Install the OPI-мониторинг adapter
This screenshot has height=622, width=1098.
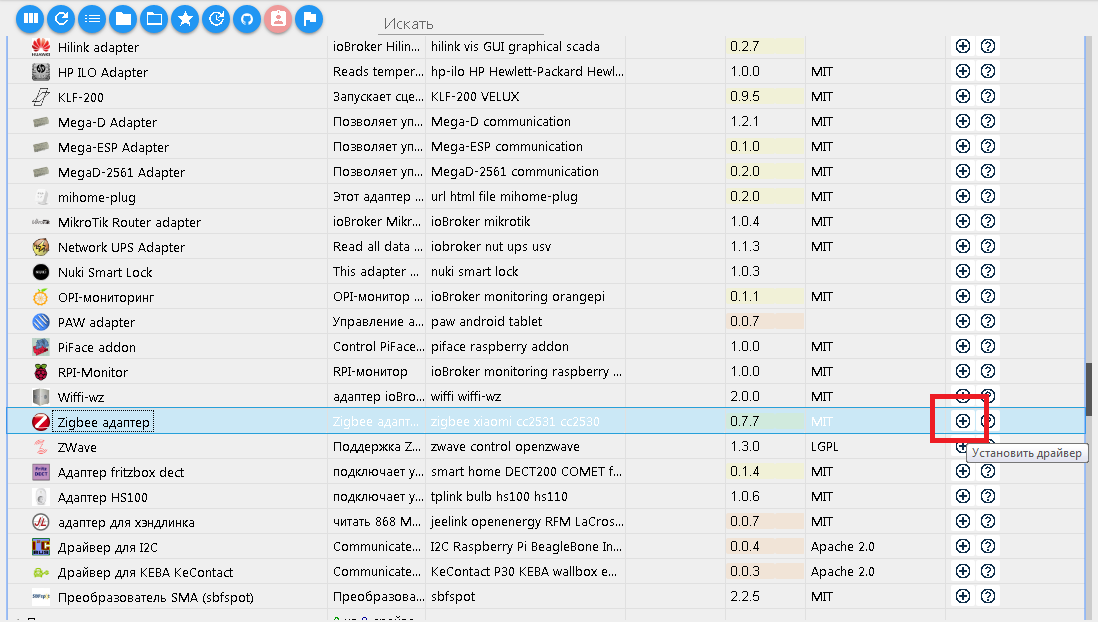click(963, 296)
